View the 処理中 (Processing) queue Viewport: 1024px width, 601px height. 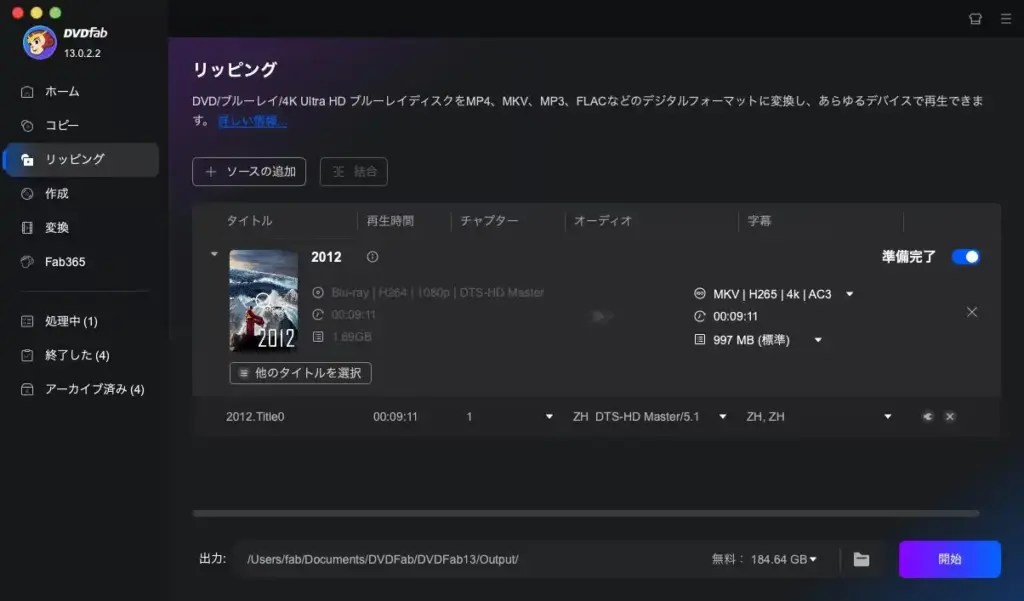point(60,322)
